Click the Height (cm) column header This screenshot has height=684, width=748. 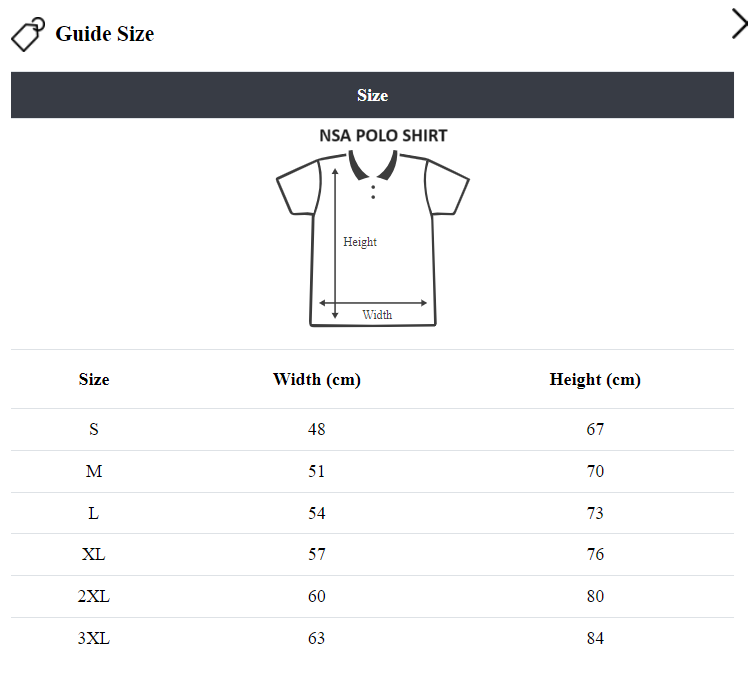click(595, 380)
